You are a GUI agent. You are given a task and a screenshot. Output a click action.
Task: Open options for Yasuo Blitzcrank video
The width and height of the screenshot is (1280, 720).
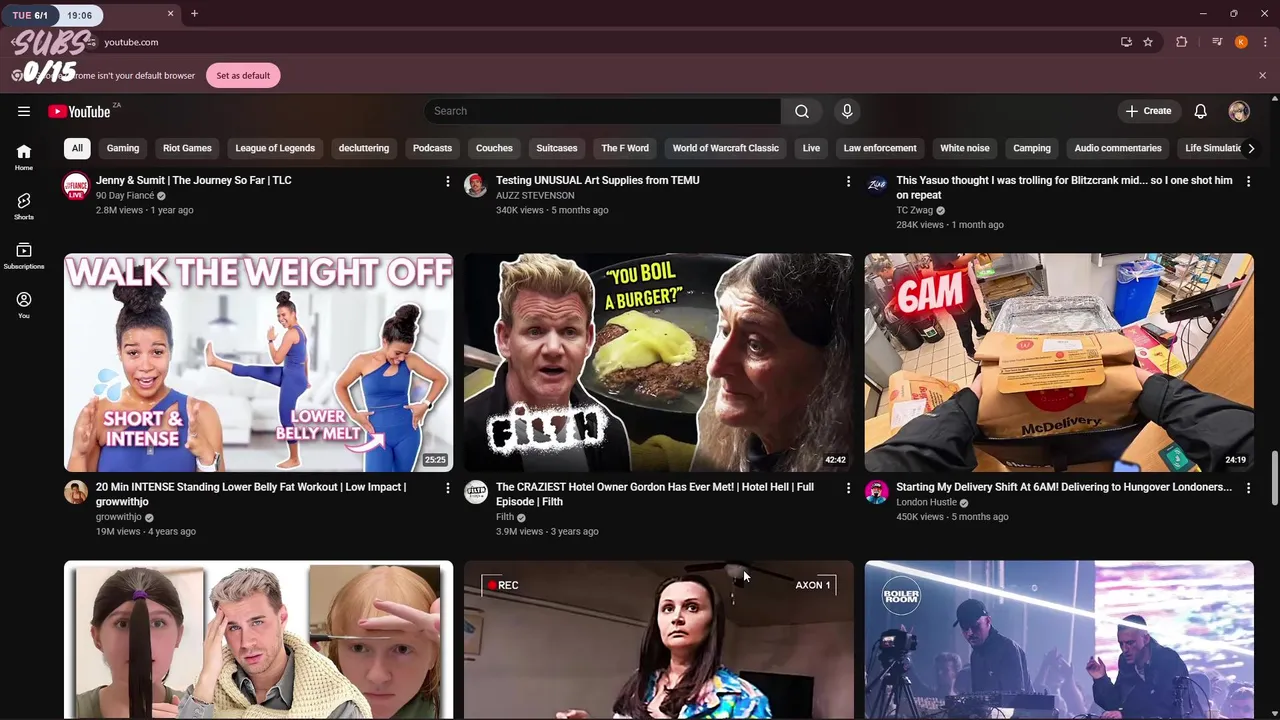click(x=1248, y=181)
